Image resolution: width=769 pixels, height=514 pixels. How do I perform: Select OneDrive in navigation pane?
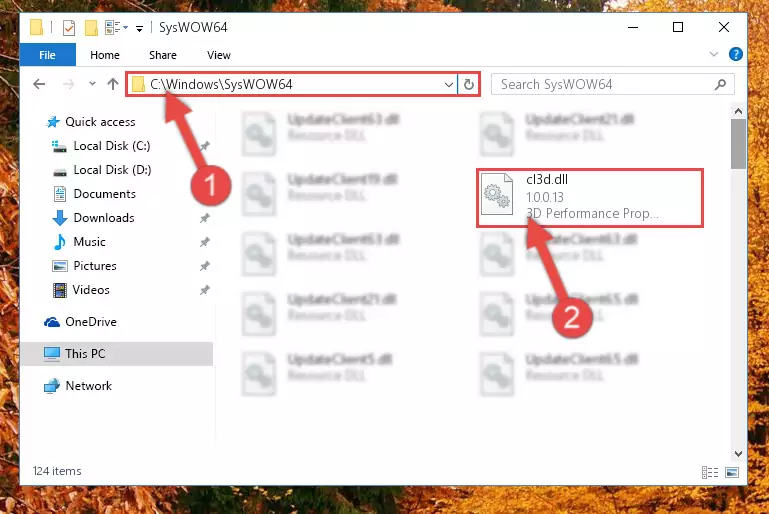pos(91,322)
